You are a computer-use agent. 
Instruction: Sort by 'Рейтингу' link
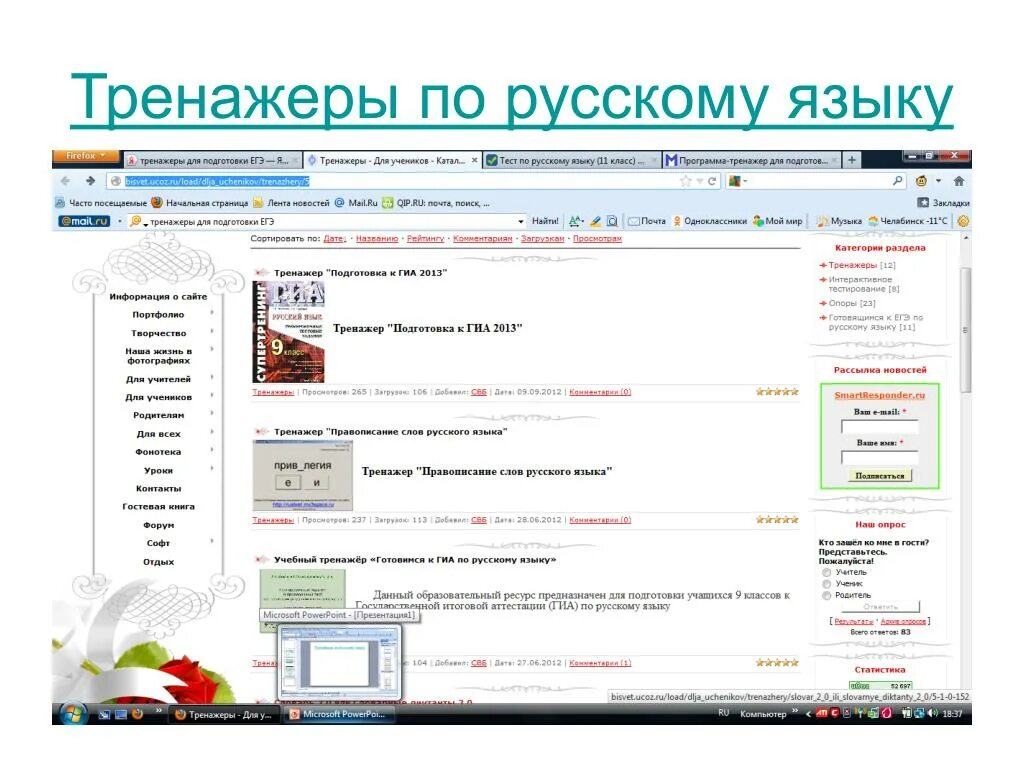(425, 239)
